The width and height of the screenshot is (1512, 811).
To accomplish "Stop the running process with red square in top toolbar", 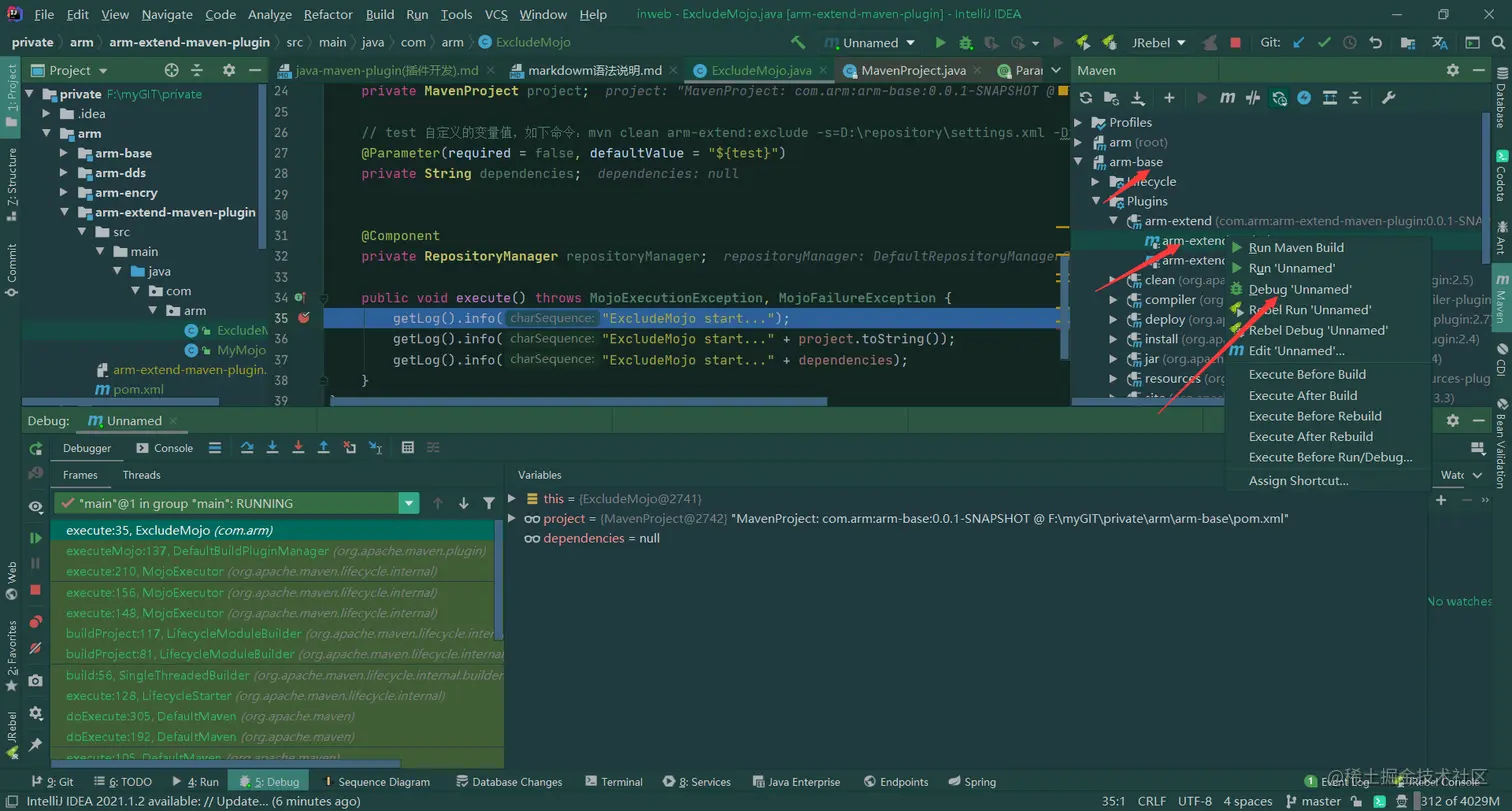I will point(1236,43).
